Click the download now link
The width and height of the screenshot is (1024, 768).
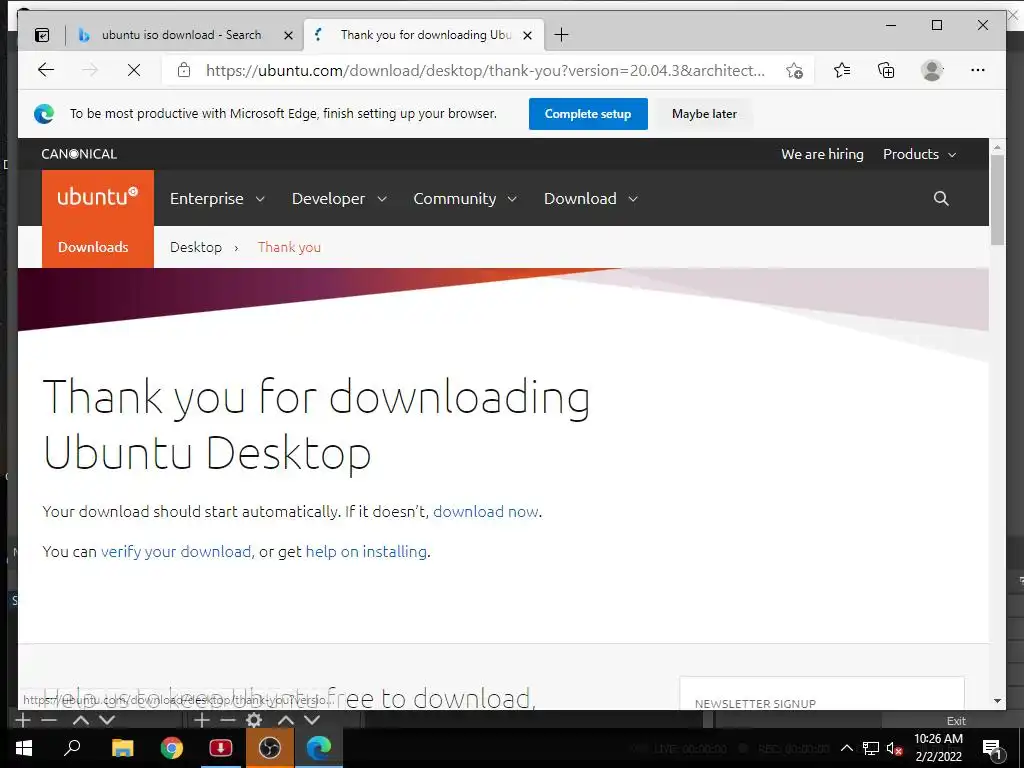click(486, 511)
